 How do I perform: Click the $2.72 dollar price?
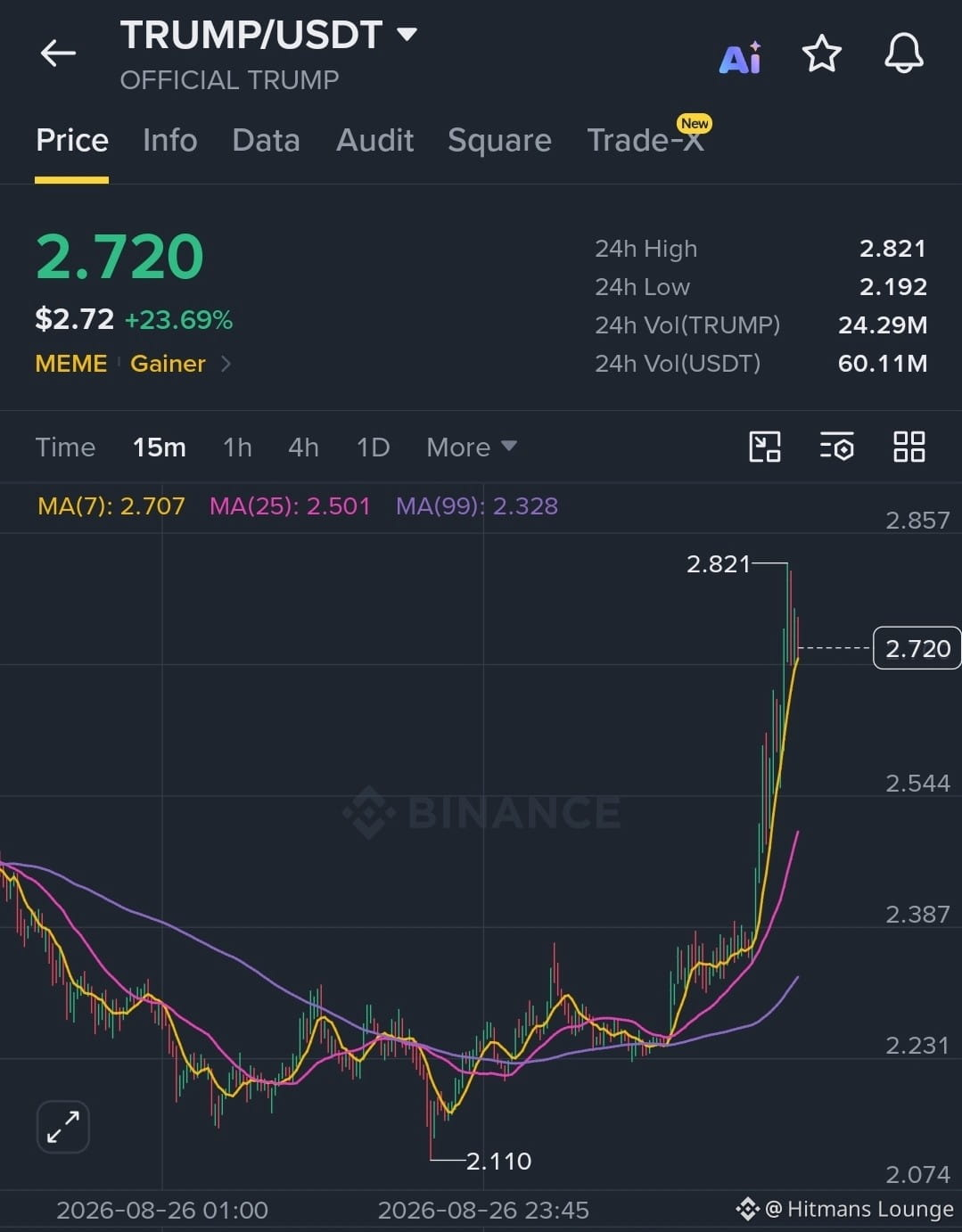75,319
